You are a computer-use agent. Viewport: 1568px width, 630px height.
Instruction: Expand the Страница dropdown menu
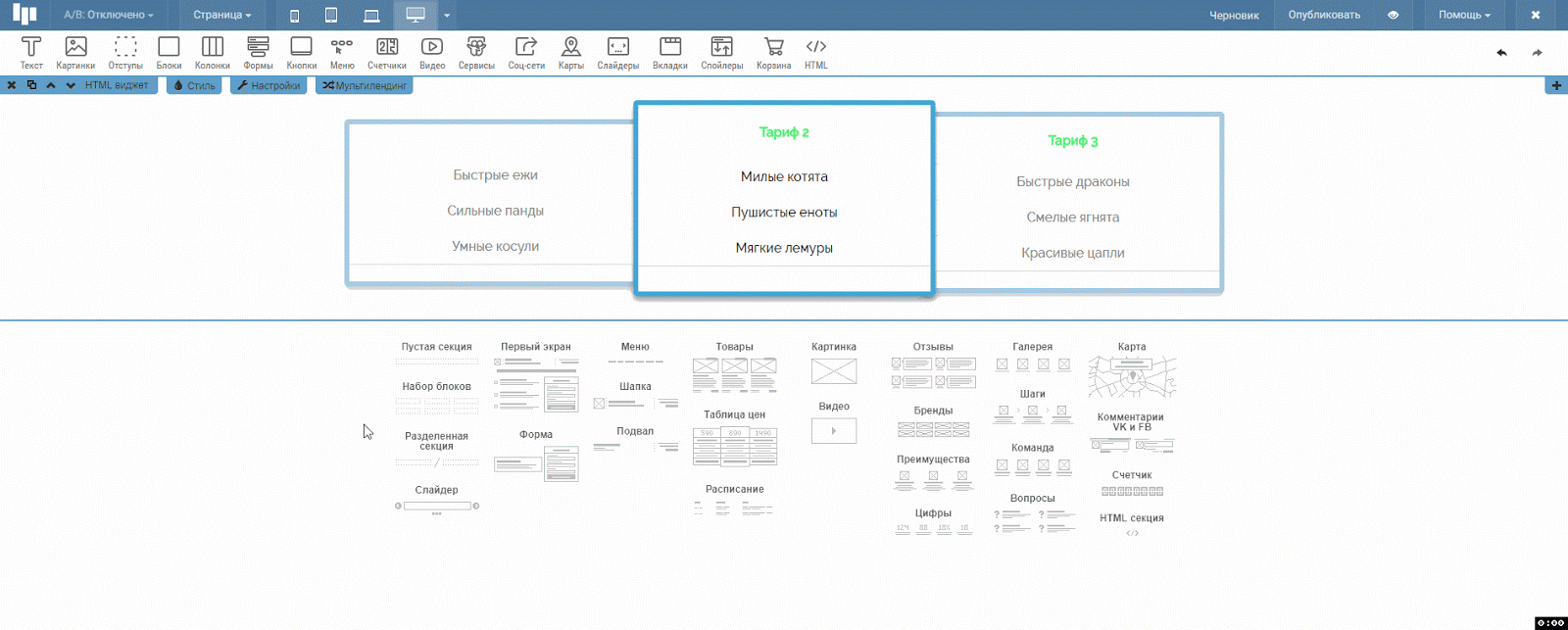pyautogui.click(x=221, y=15)
